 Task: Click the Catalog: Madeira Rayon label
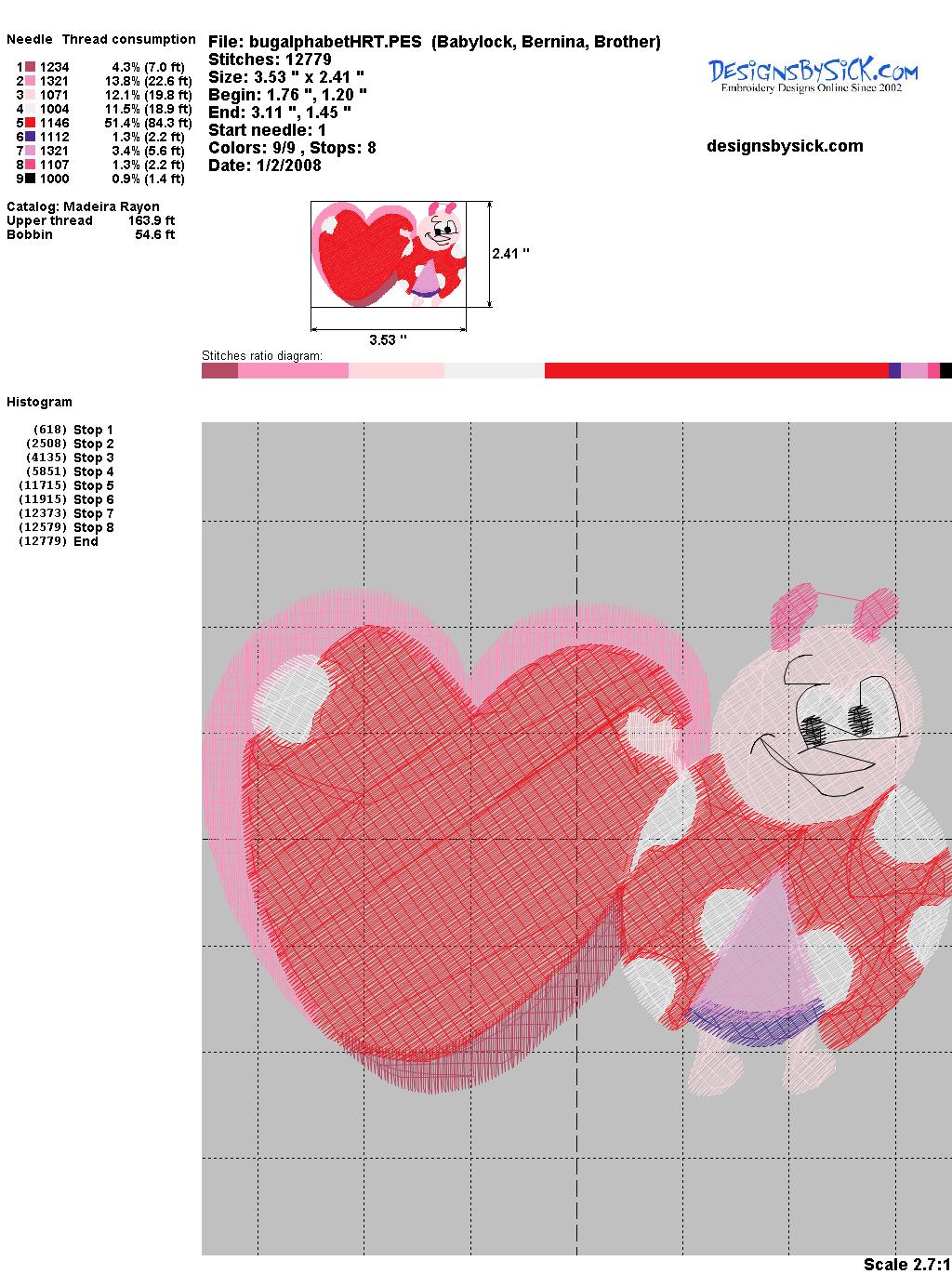click(83, 206)
